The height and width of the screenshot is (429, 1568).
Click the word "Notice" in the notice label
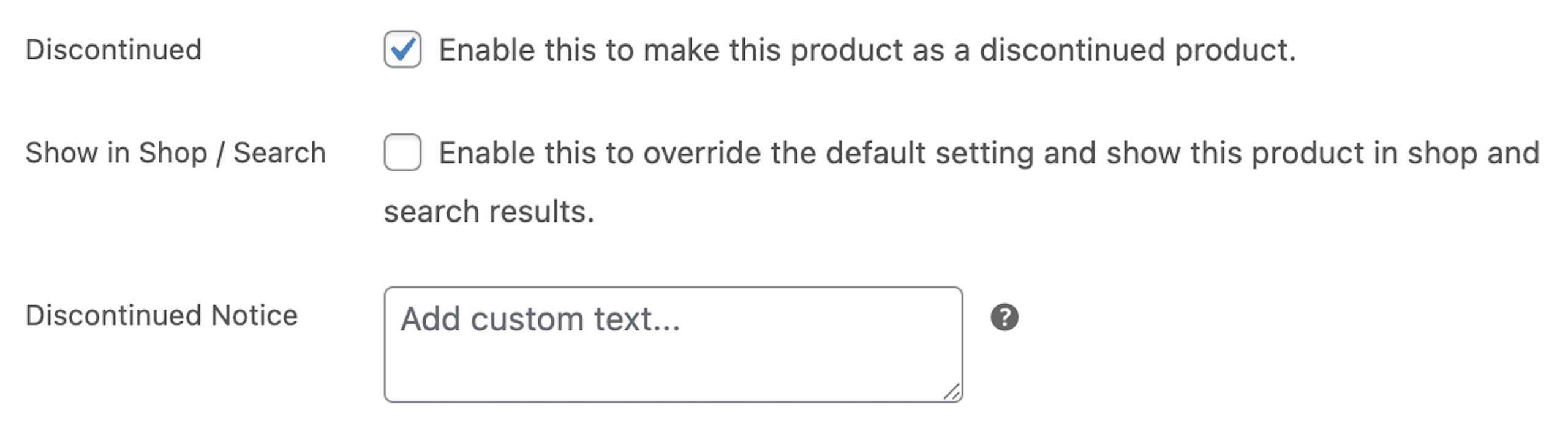[x=254, y=316]
